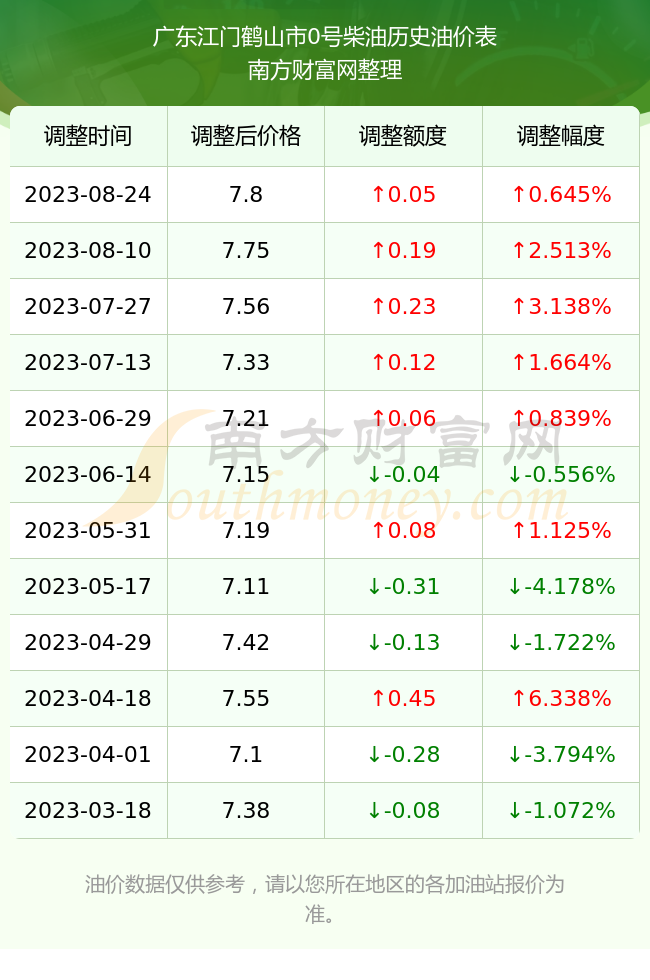Click the ↓-0.04 adjustment amount
The width and height of the screenshot is (650, 980).
click(403, 474)
